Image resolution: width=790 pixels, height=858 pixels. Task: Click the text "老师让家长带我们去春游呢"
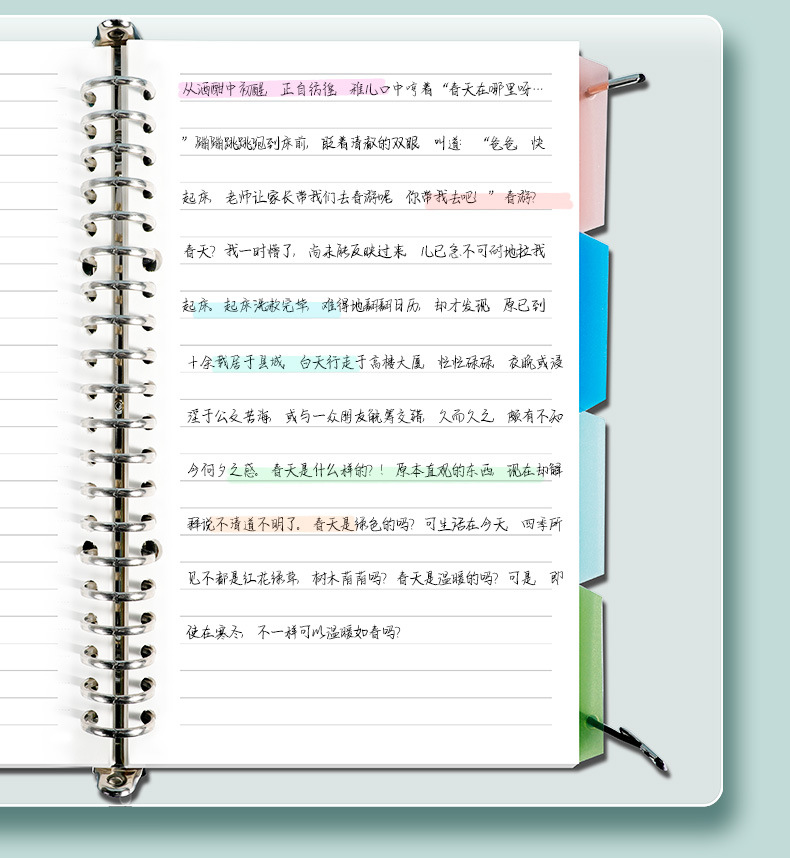(x=309, y=197)
